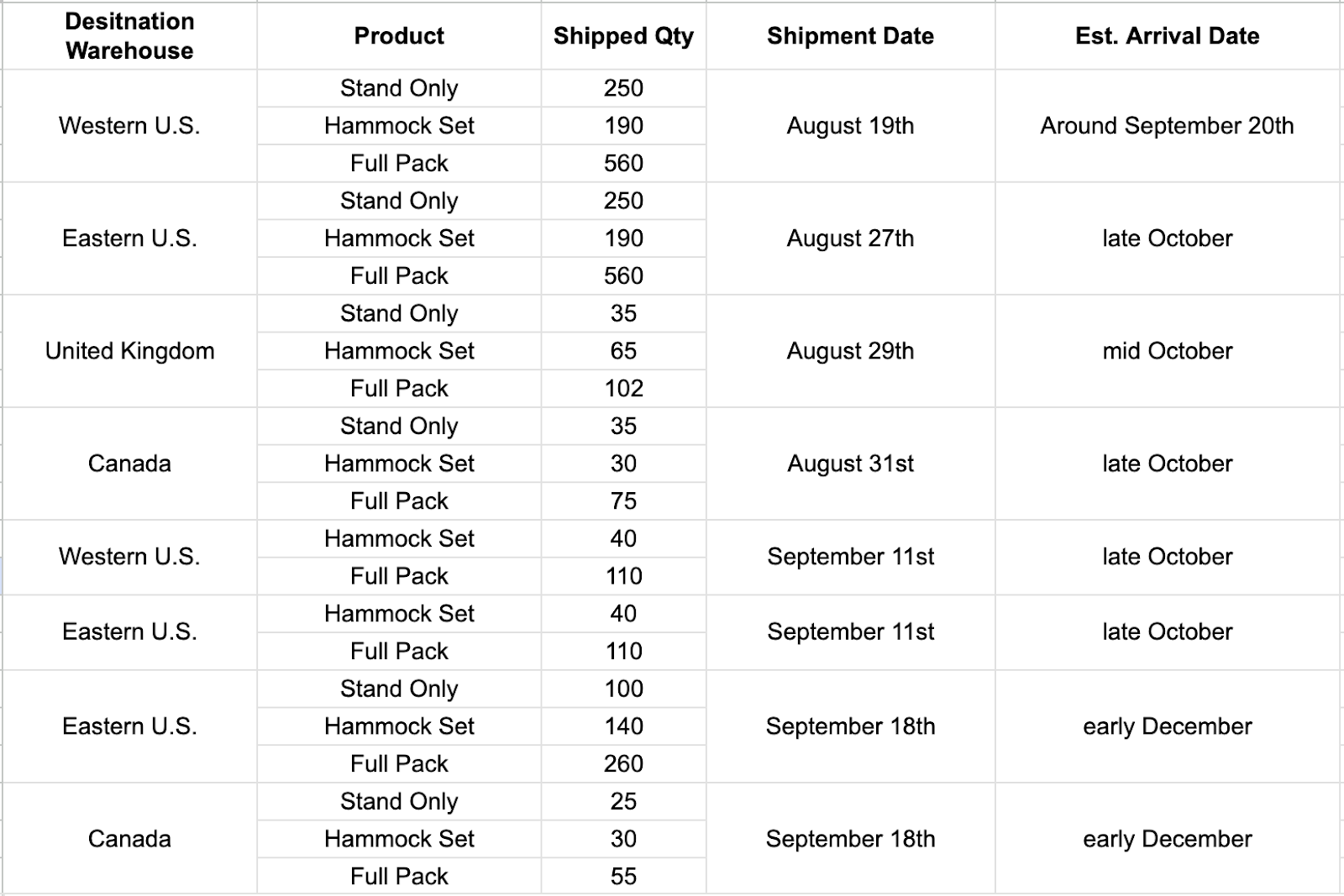Select the Around September 20th cell
1344x896 pixels.
[1167, 126]
